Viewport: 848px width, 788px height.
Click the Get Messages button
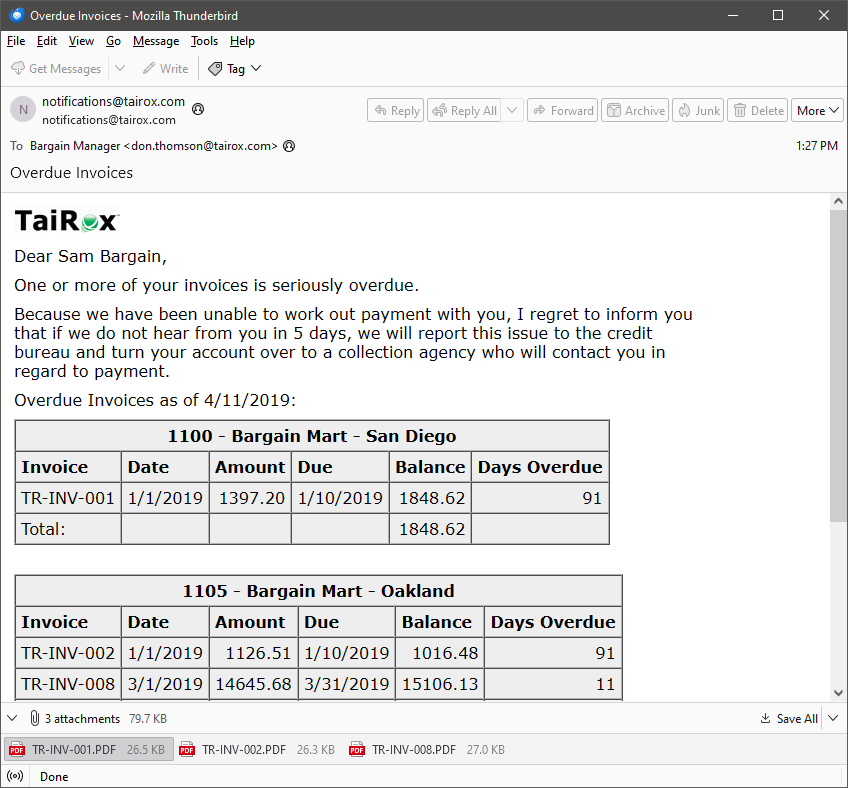pos(56,69)
